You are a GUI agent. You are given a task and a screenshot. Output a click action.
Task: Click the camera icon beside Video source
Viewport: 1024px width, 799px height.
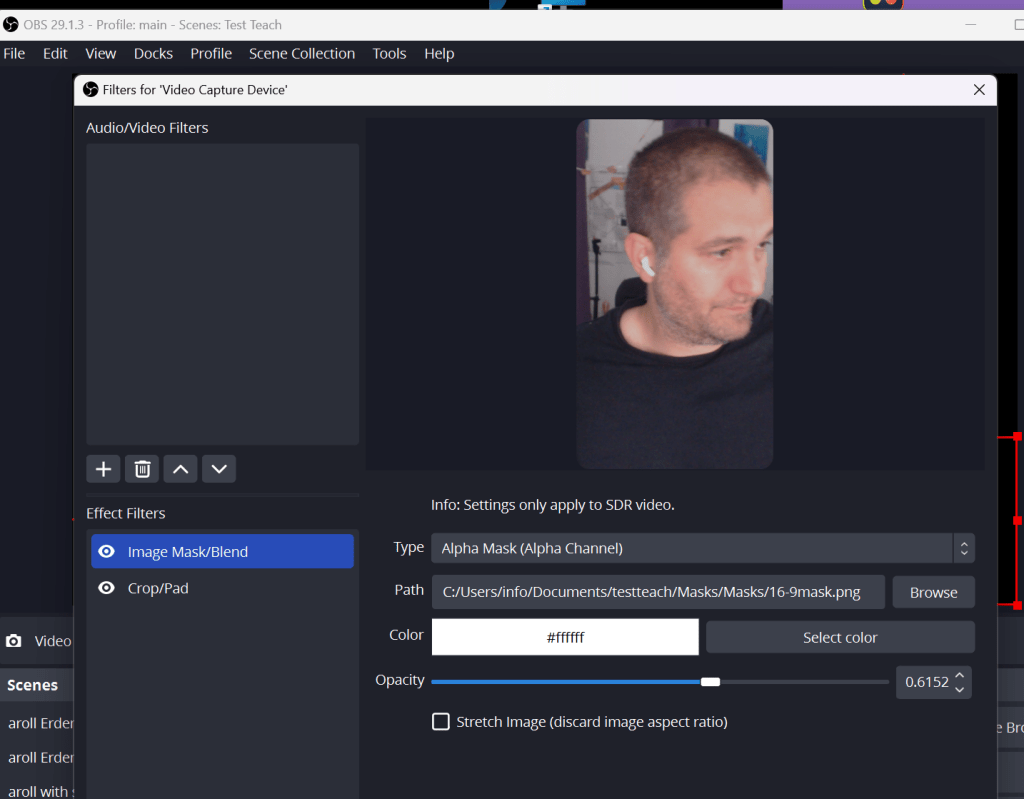point(14,641)
